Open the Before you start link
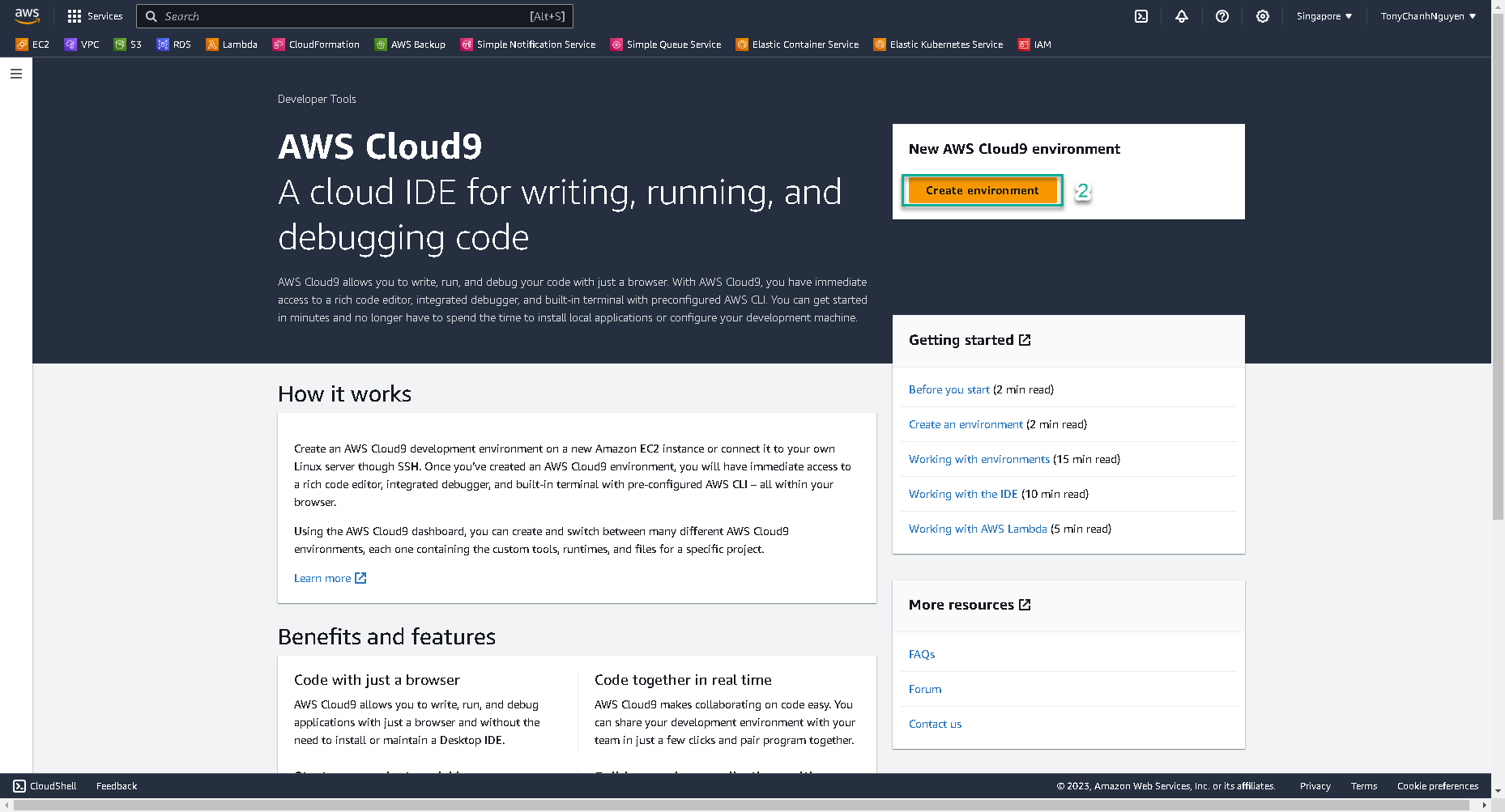 pos(949,389)
